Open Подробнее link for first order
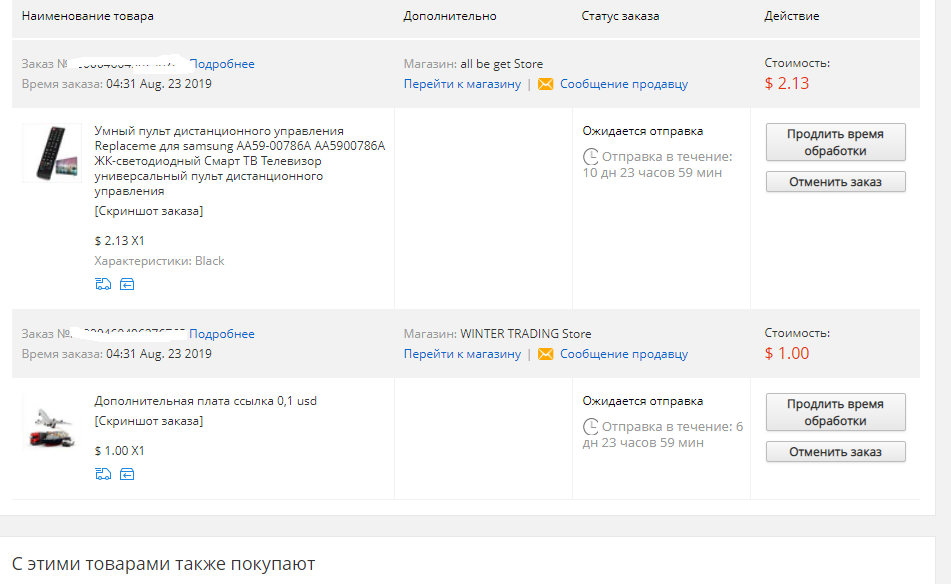The width and height of the screenshot is (951, 584). click(x=222, y=64)
